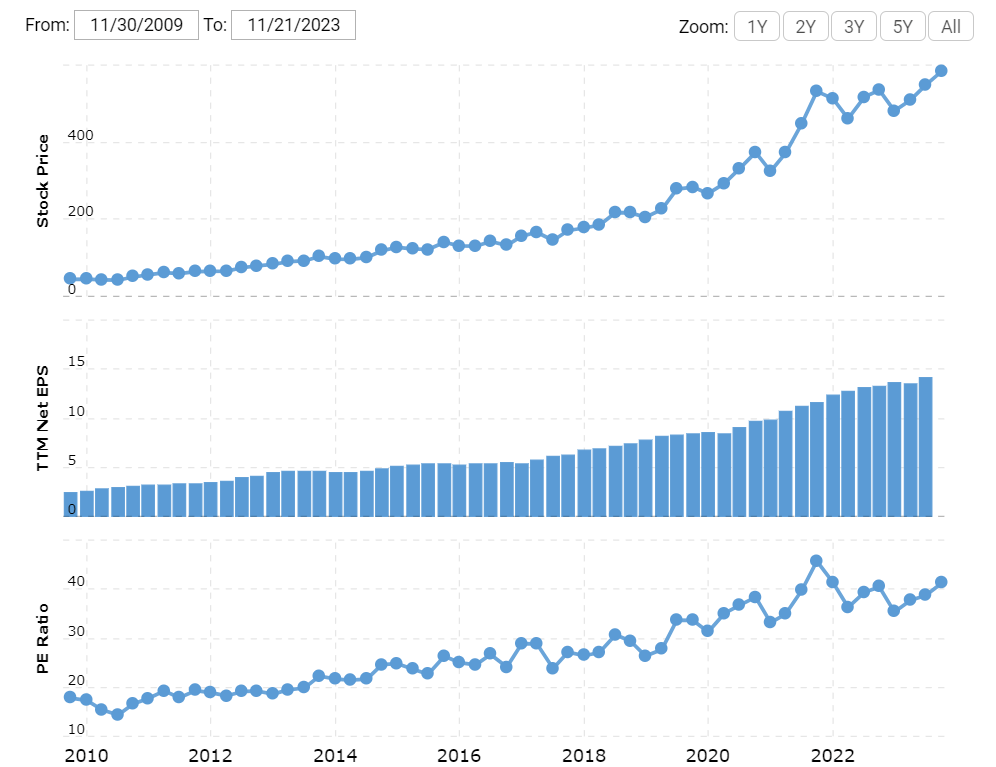The height and width of the screenshot is (767, 996).
Task: Click the highest PE ratio data point
Action: pos(816,561)
